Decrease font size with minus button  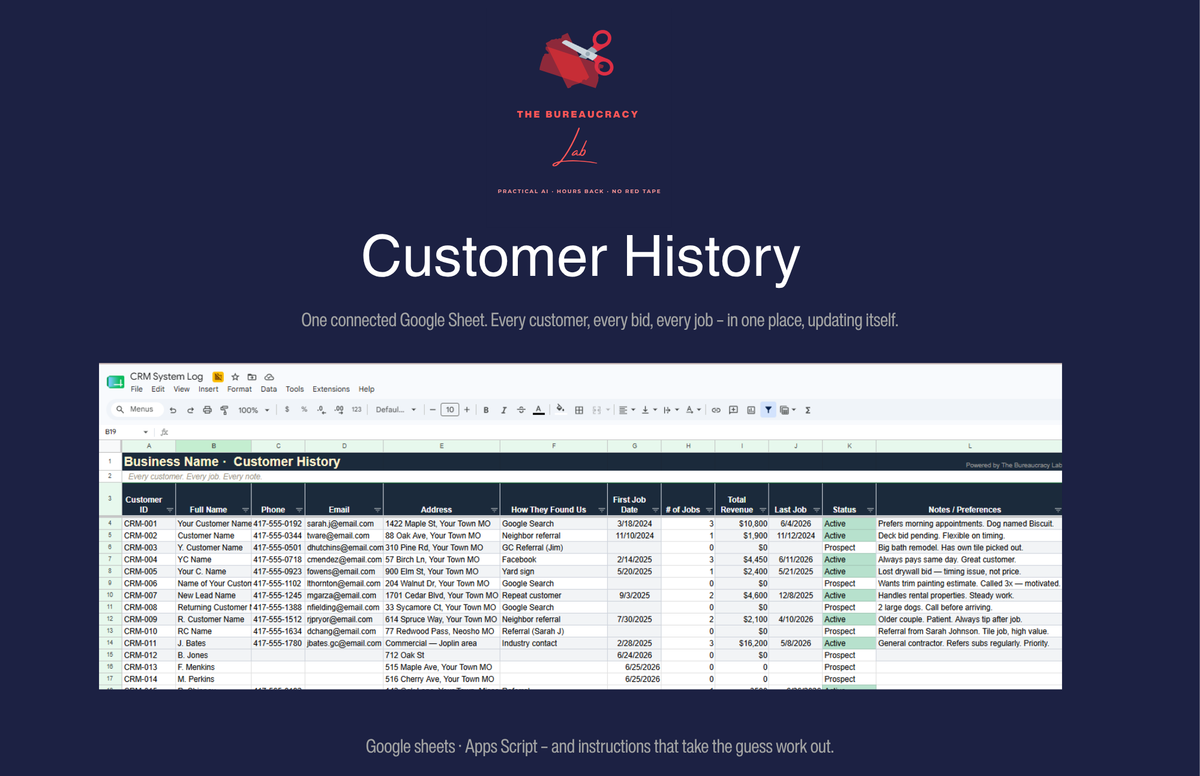tap(432, 410)
